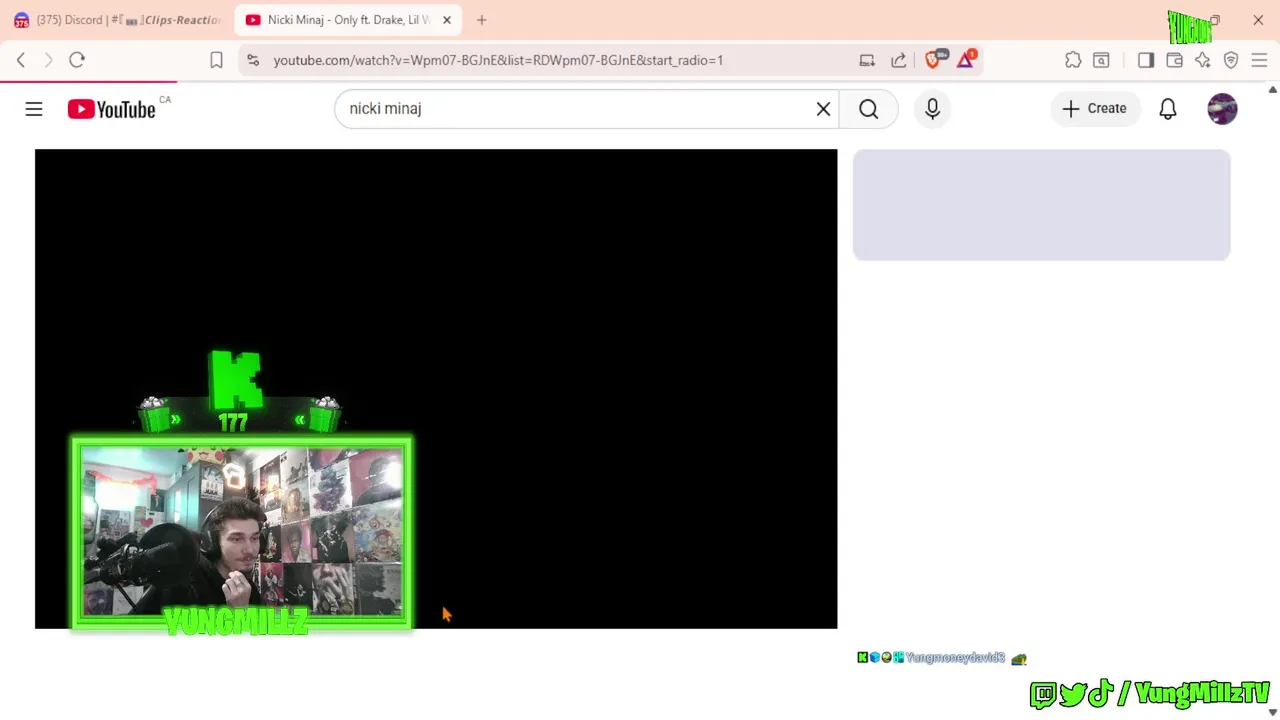Open the Brave main menu
The height and width of the screenshot is (720, 1280).
1259,60
